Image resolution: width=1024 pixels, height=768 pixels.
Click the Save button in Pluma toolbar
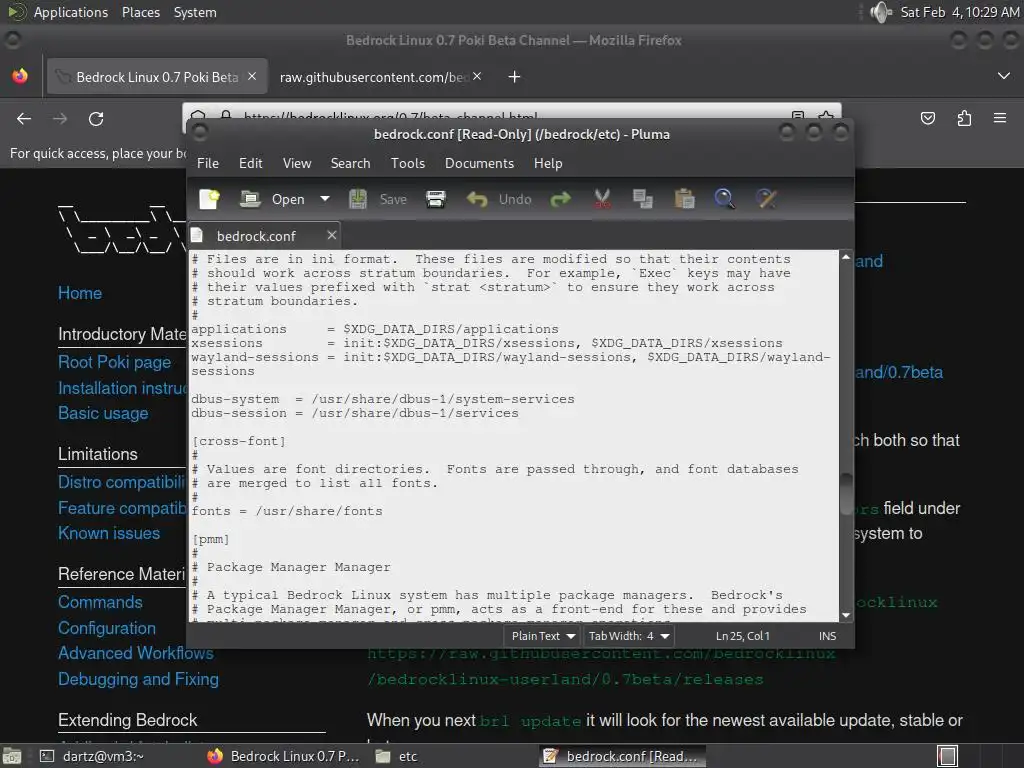click(379, 199)
